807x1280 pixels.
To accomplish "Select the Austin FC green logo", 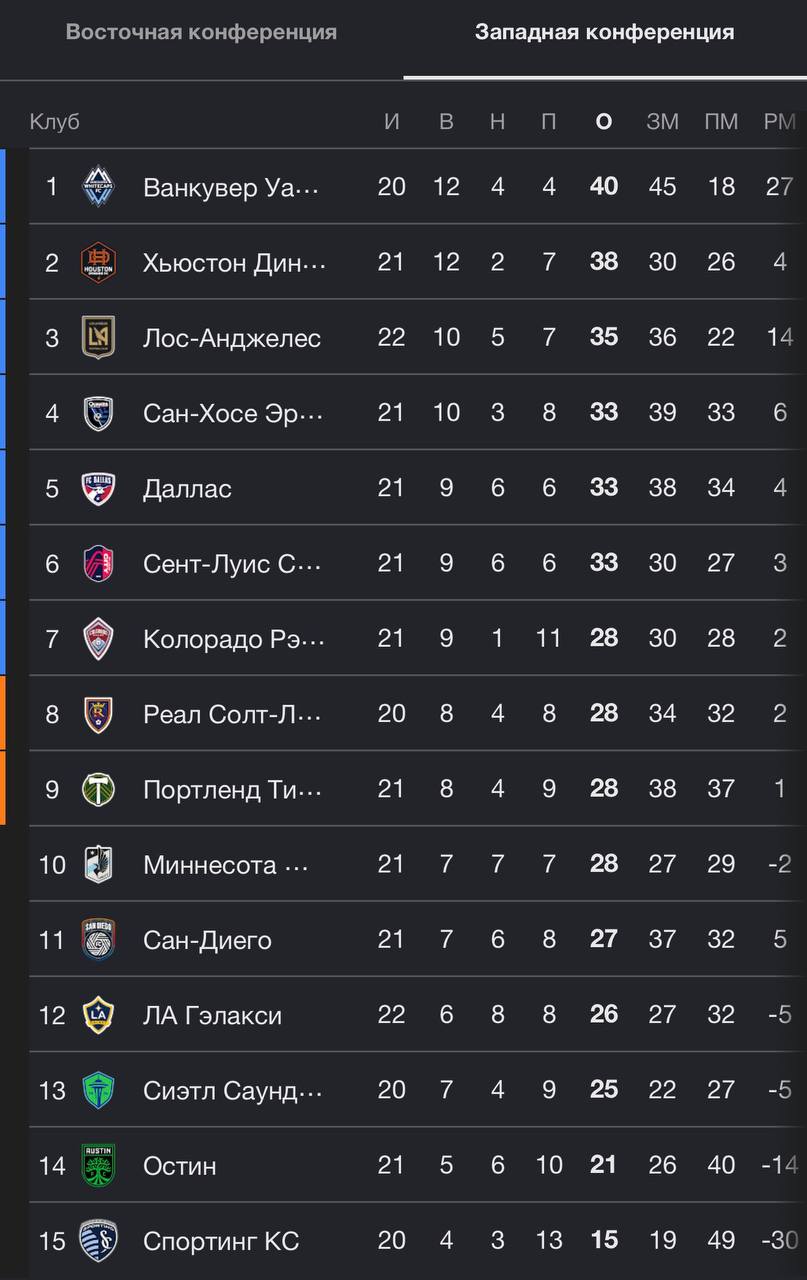I will pyautogui.click(x=98, y=1165).
